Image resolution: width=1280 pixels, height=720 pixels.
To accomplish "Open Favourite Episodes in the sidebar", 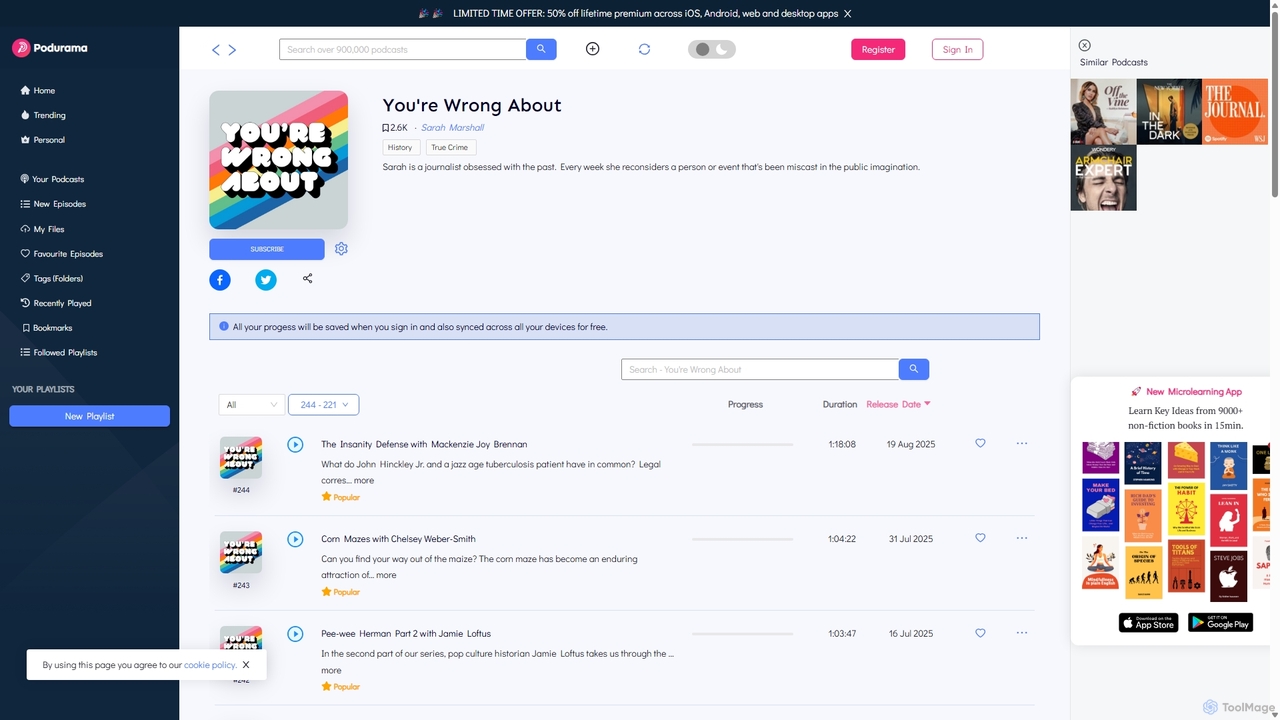I will (61, 254).
